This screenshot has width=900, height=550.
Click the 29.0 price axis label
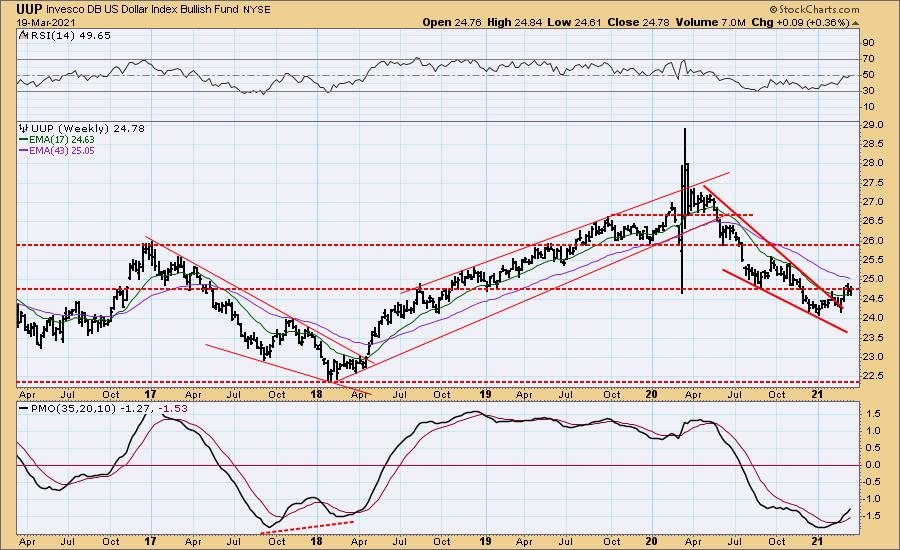point(872,125)
